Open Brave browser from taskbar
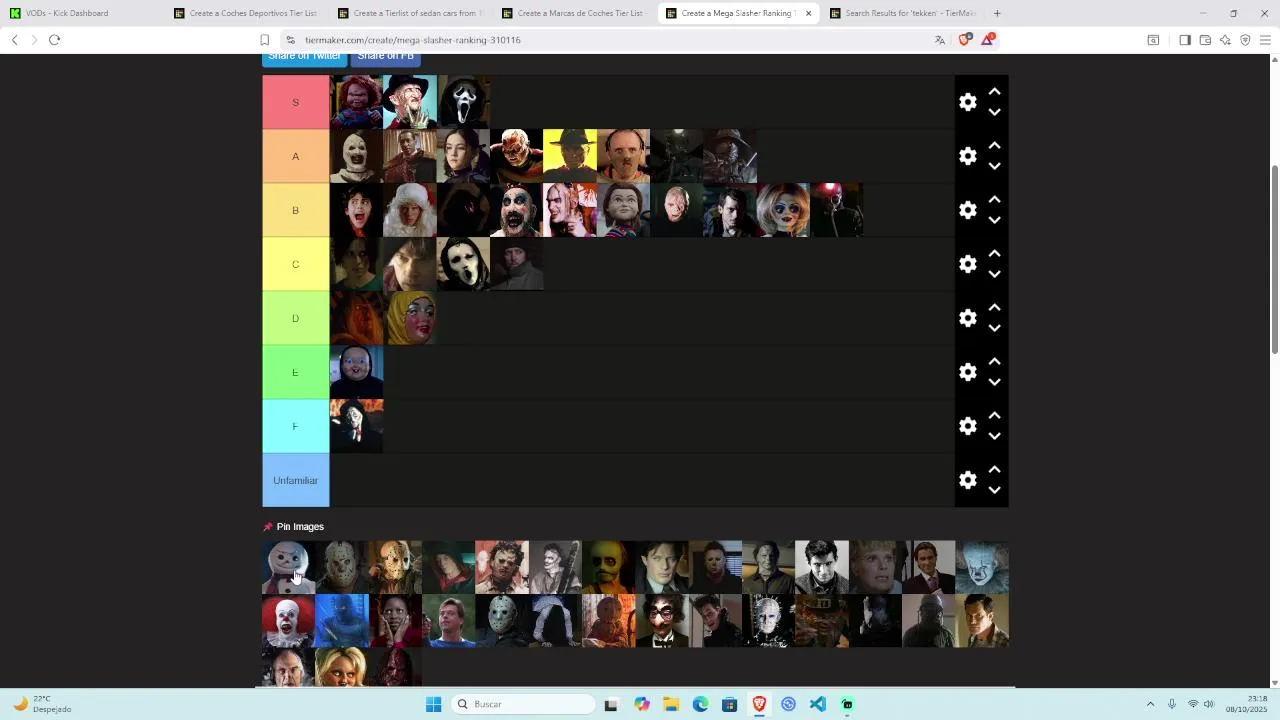Screen dimensions: 1280x720 (x=759, y=704)
